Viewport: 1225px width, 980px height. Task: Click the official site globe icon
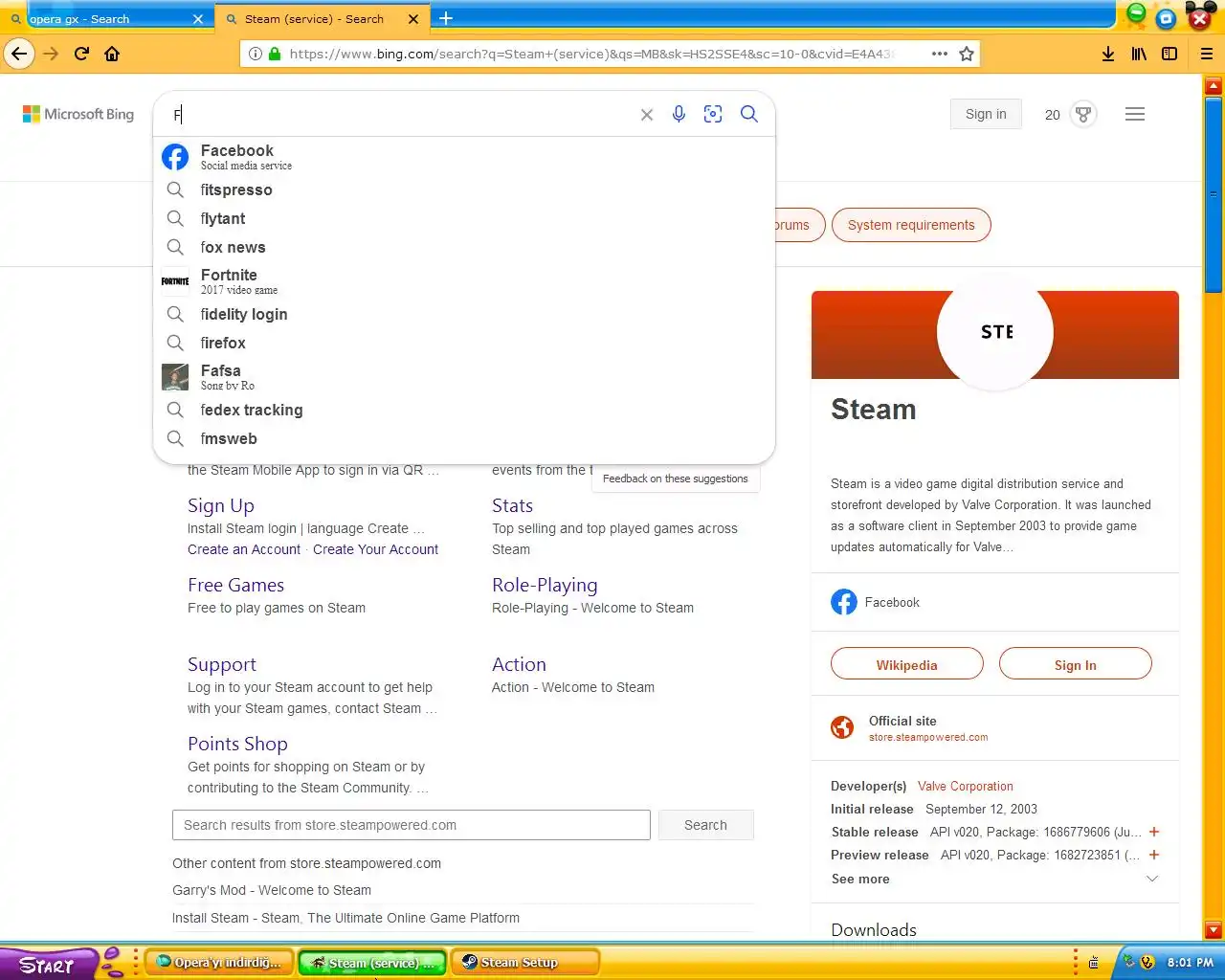pos(842,727)
